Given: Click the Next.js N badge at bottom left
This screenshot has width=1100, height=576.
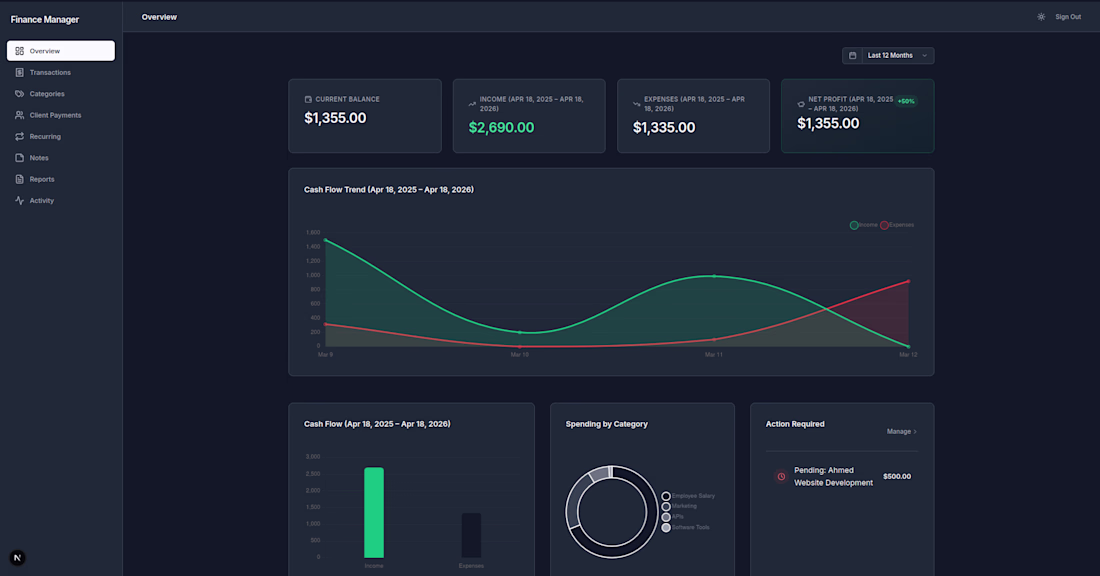Looking at the screenshot, I should 18,558.
